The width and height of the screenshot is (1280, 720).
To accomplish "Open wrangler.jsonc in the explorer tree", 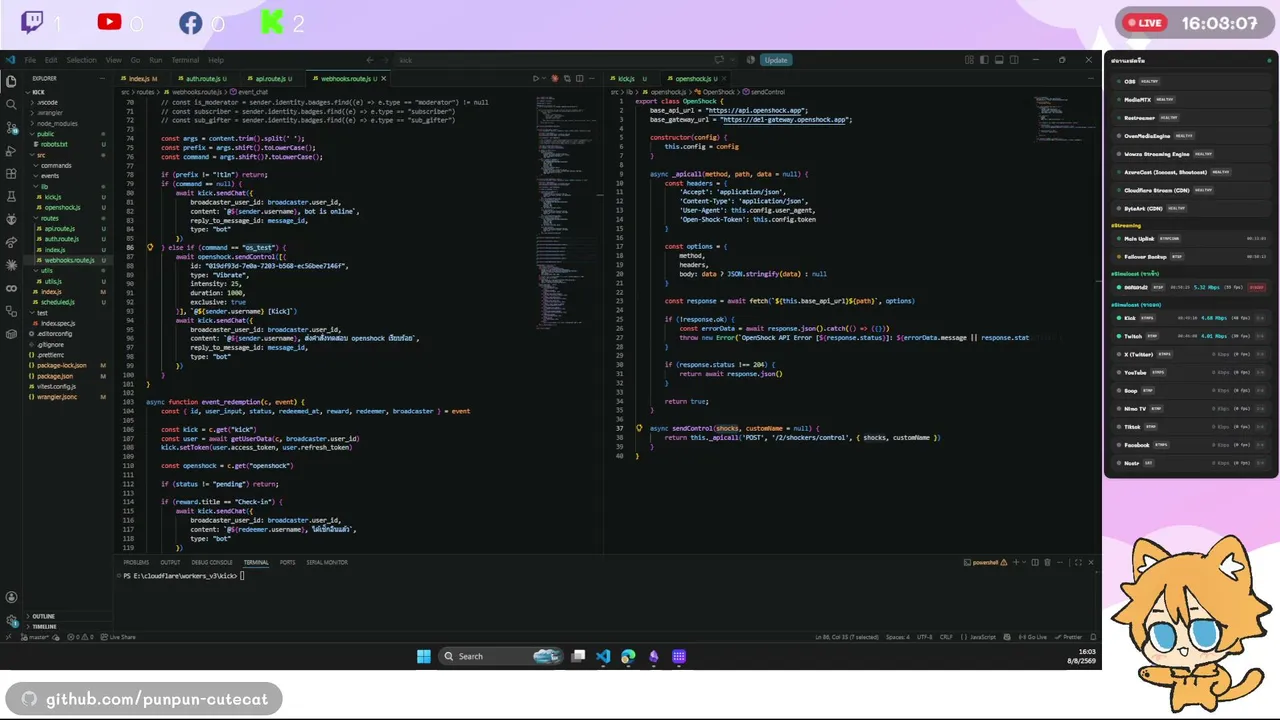I will 57,397.
